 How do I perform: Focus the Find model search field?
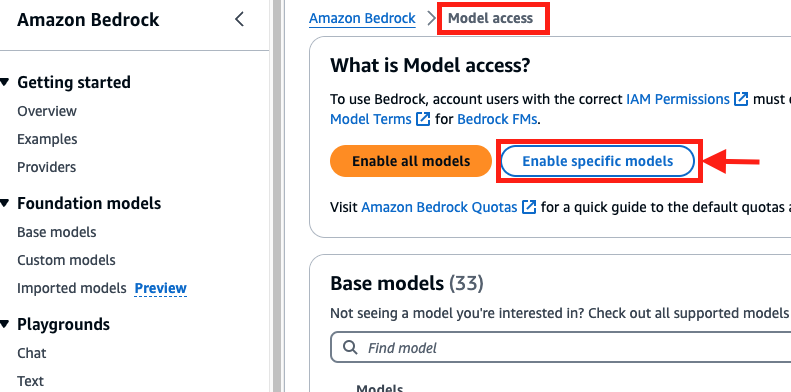(x=560, y=348)
